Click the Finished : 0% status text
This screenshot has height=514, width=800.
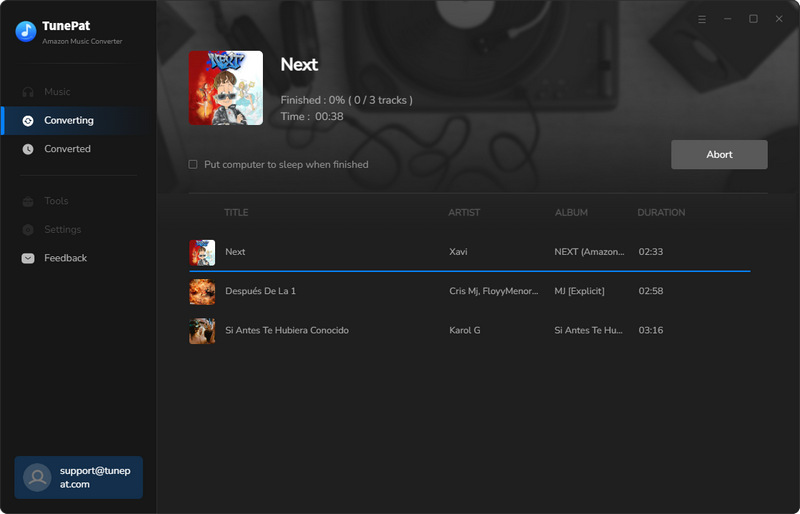click(x=346, y=100)
